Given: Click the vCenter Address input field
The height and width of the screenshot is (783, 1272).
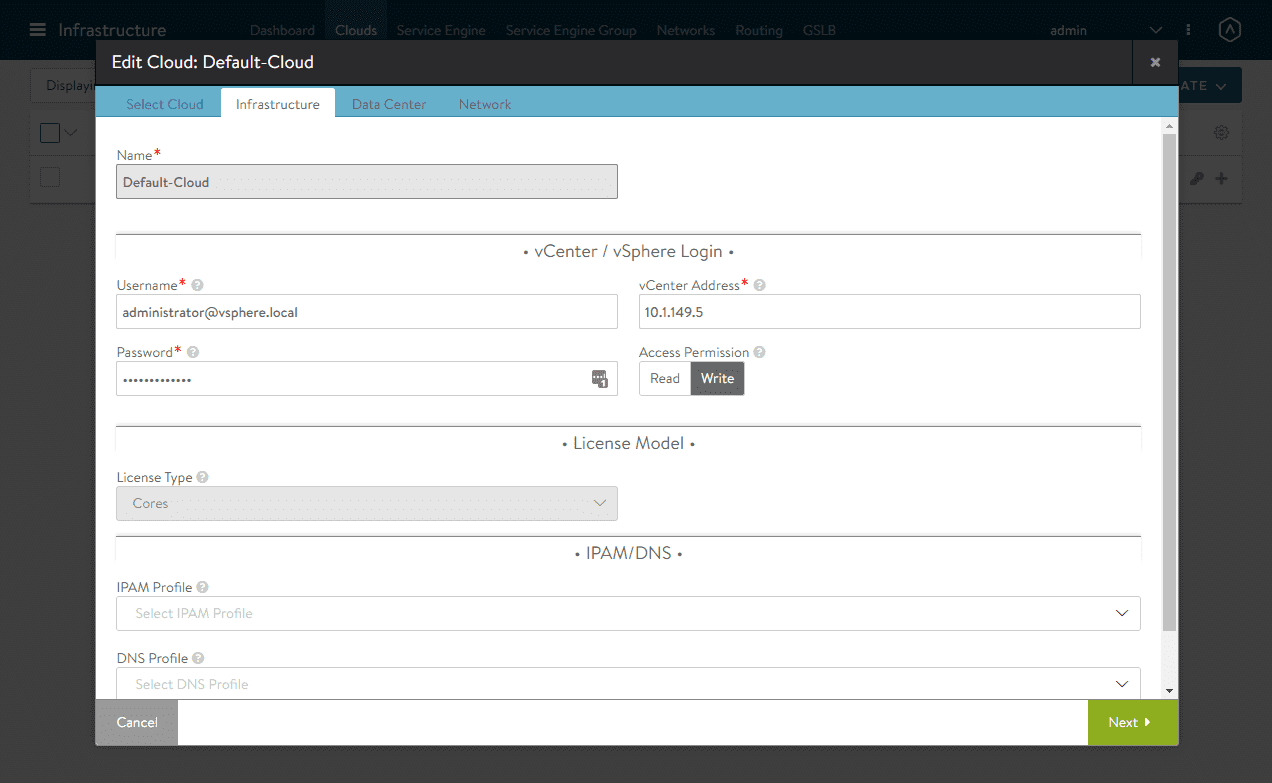Looking at the screenshot, I should tap(890, 312).
